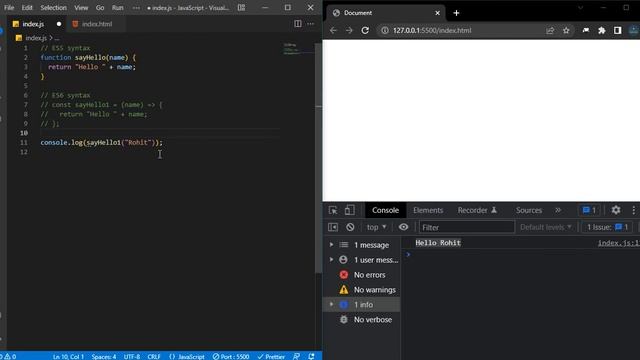Screen dimensions: 640x360
Task: Click the Prettier status item
Action: [x=271, y=356]
